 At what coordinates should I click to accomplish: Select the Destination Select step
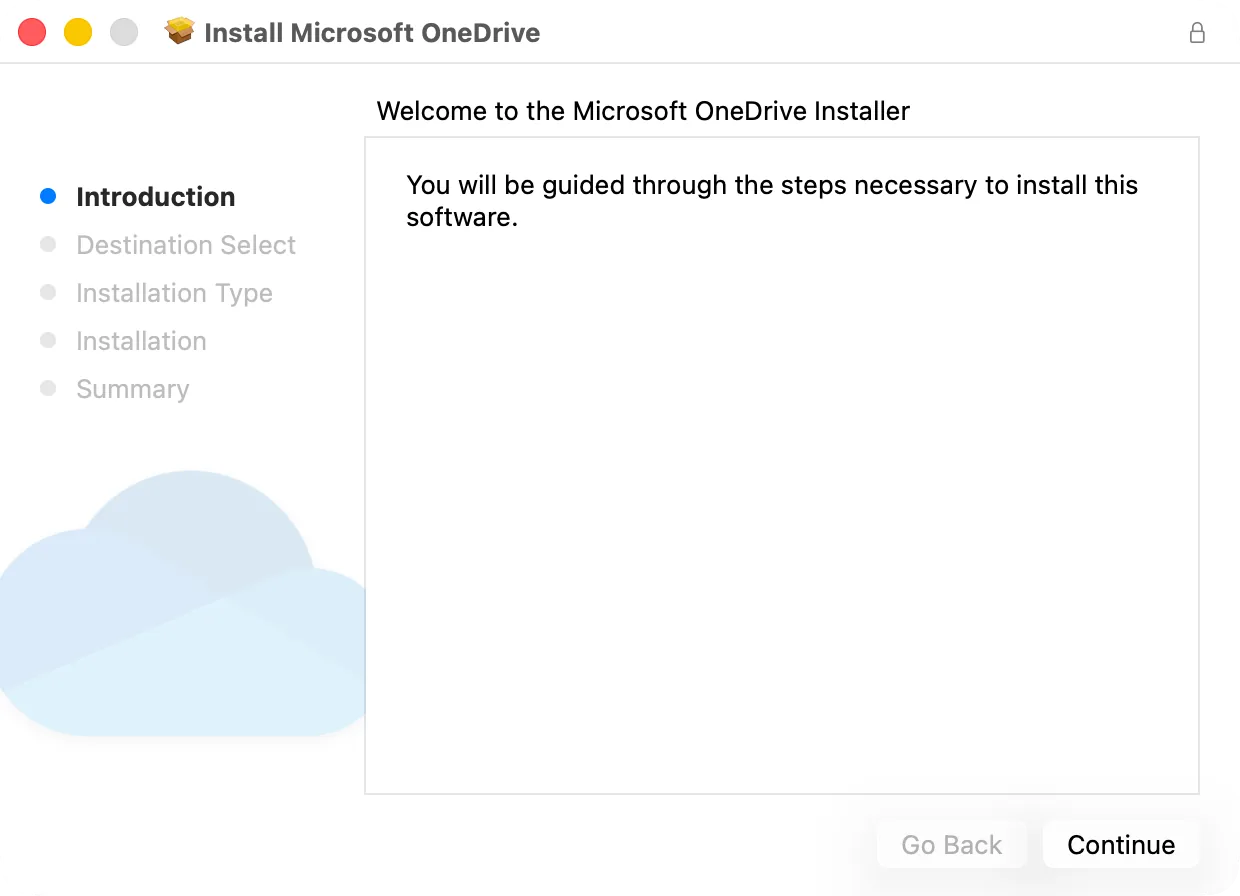coord(186,245)
